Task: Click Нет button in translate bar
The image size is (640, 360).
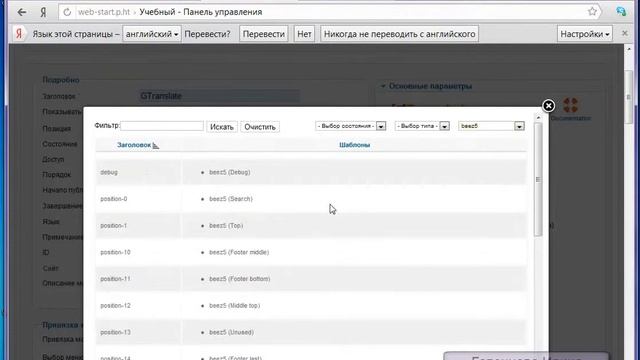Action: click(x=304, y=34)
